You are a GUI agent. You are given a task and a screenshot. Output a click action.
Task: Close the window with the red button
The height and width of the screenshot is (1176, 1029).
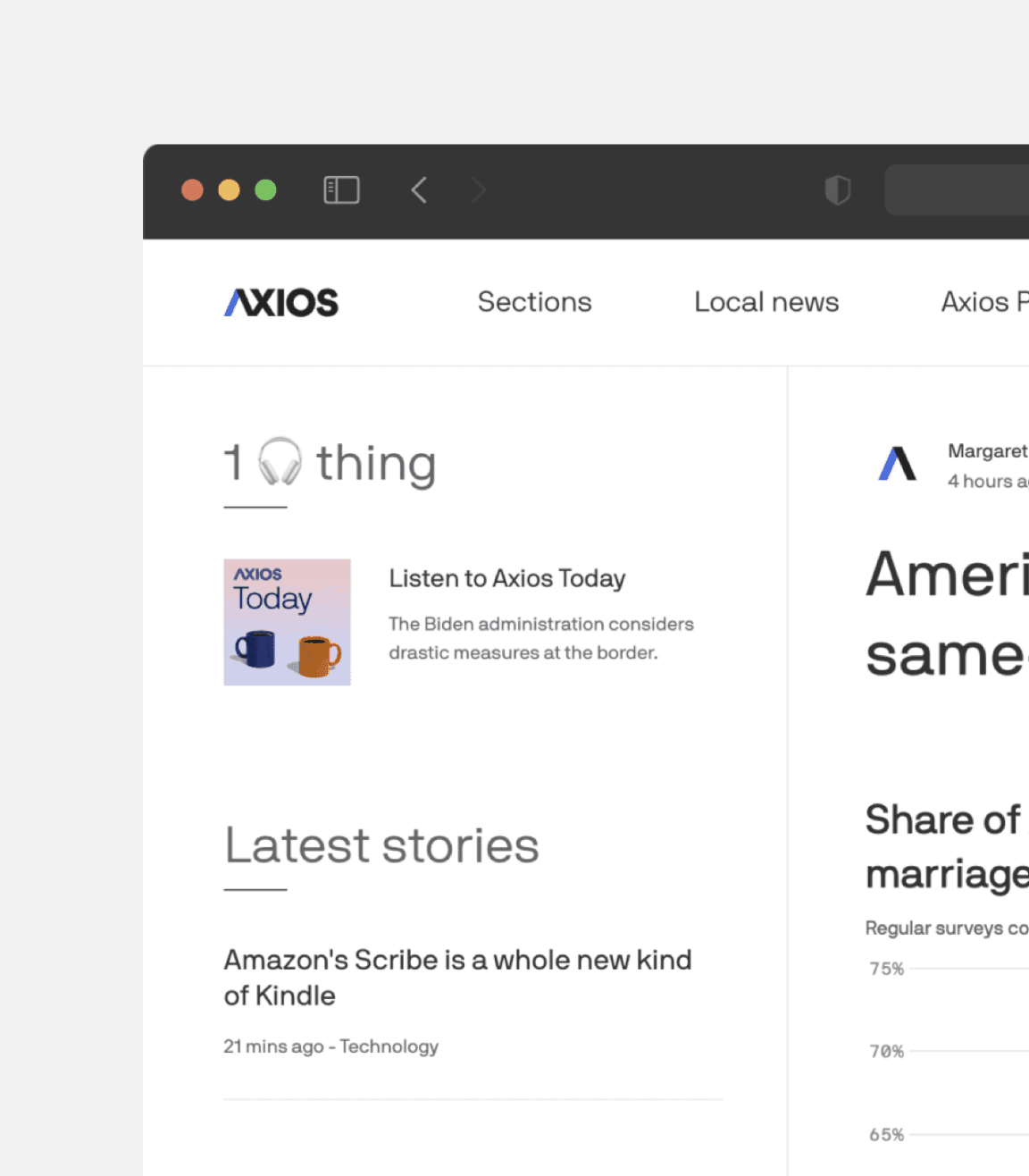point(192,190)
